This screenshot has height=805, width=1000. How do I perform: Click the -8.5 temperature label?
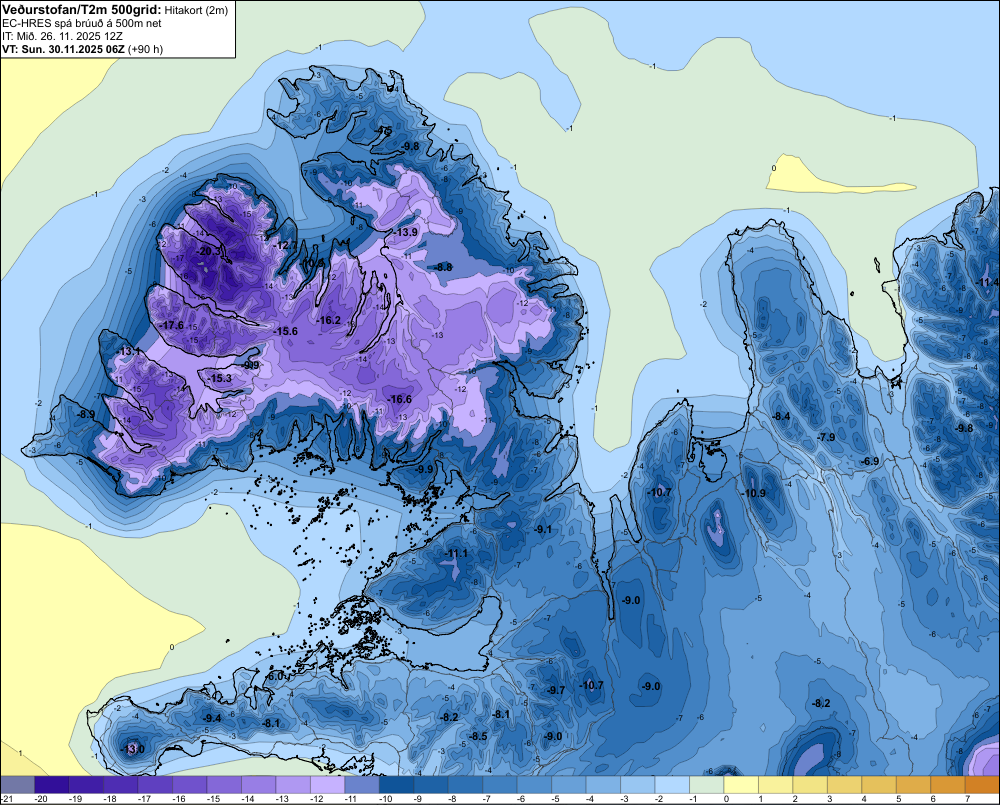[478, 736]
